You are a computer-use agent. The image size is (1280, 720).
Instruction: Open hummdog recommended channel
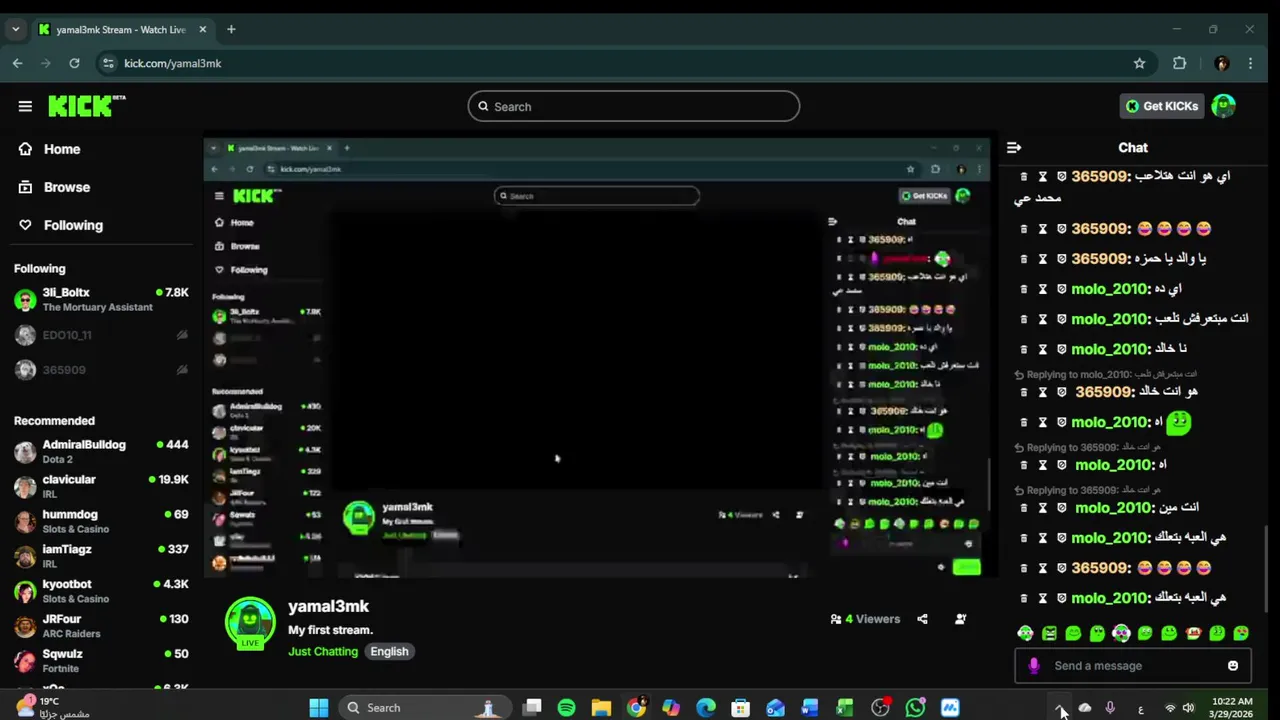pyautogui.click(x=101, y=521)
